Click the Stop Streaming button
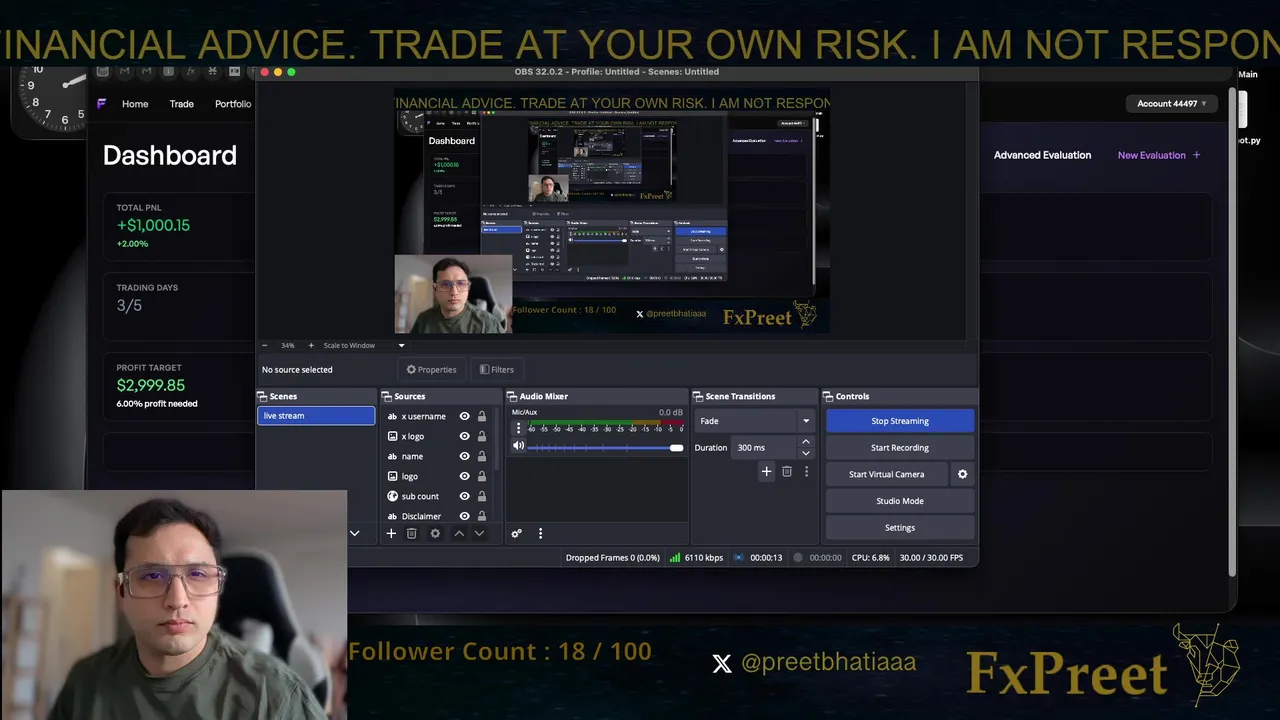The image size is (1280, 720). [x=900, y=421]
